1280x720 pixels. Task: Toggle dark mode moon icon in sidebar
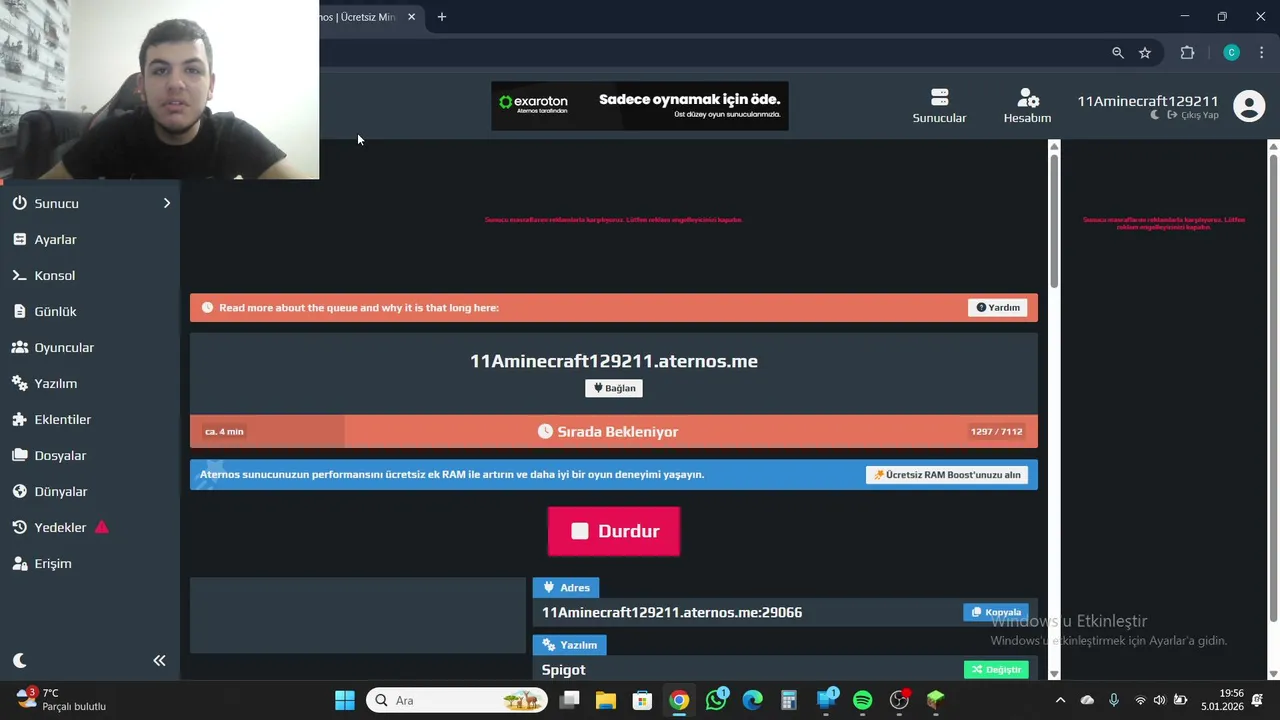coord(20,660)
